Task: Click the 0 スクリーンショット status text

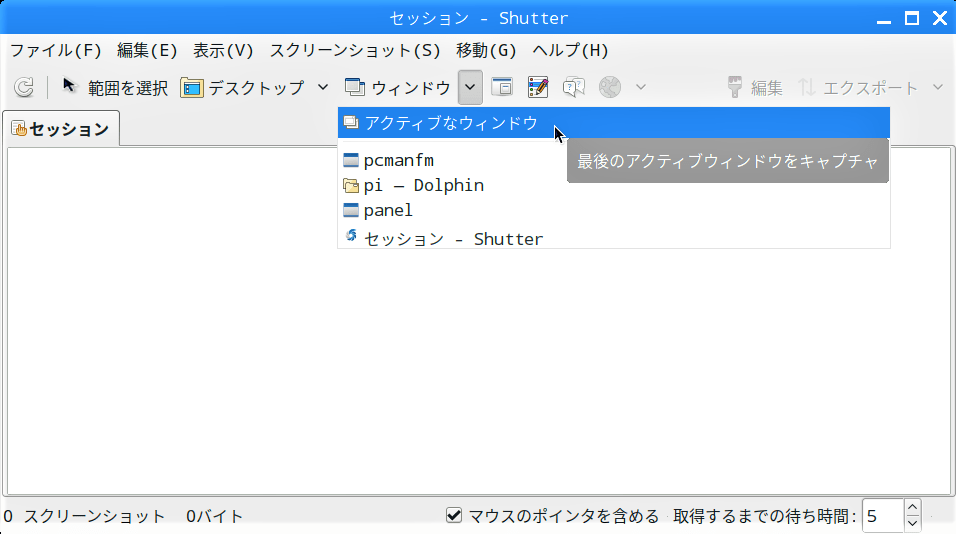Action: [x=84, y=516]
